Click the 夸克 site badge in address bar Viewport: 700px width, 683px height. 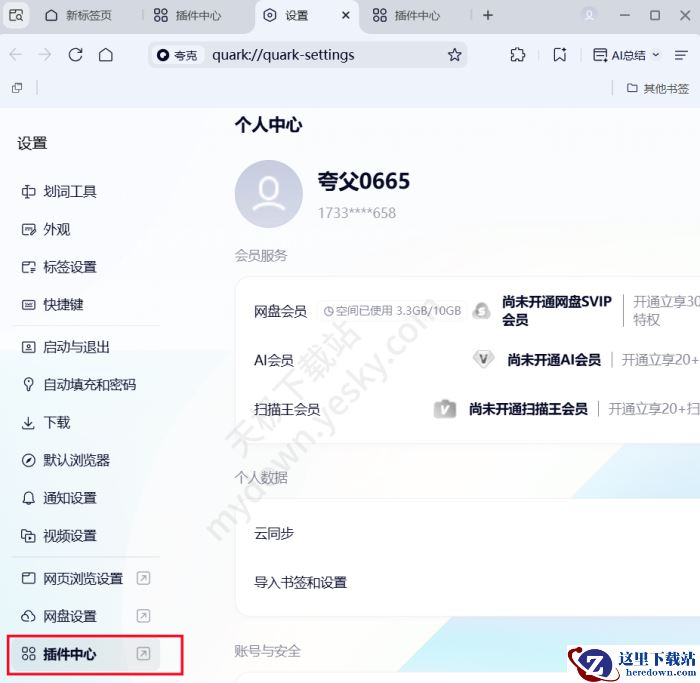(177, 55)
